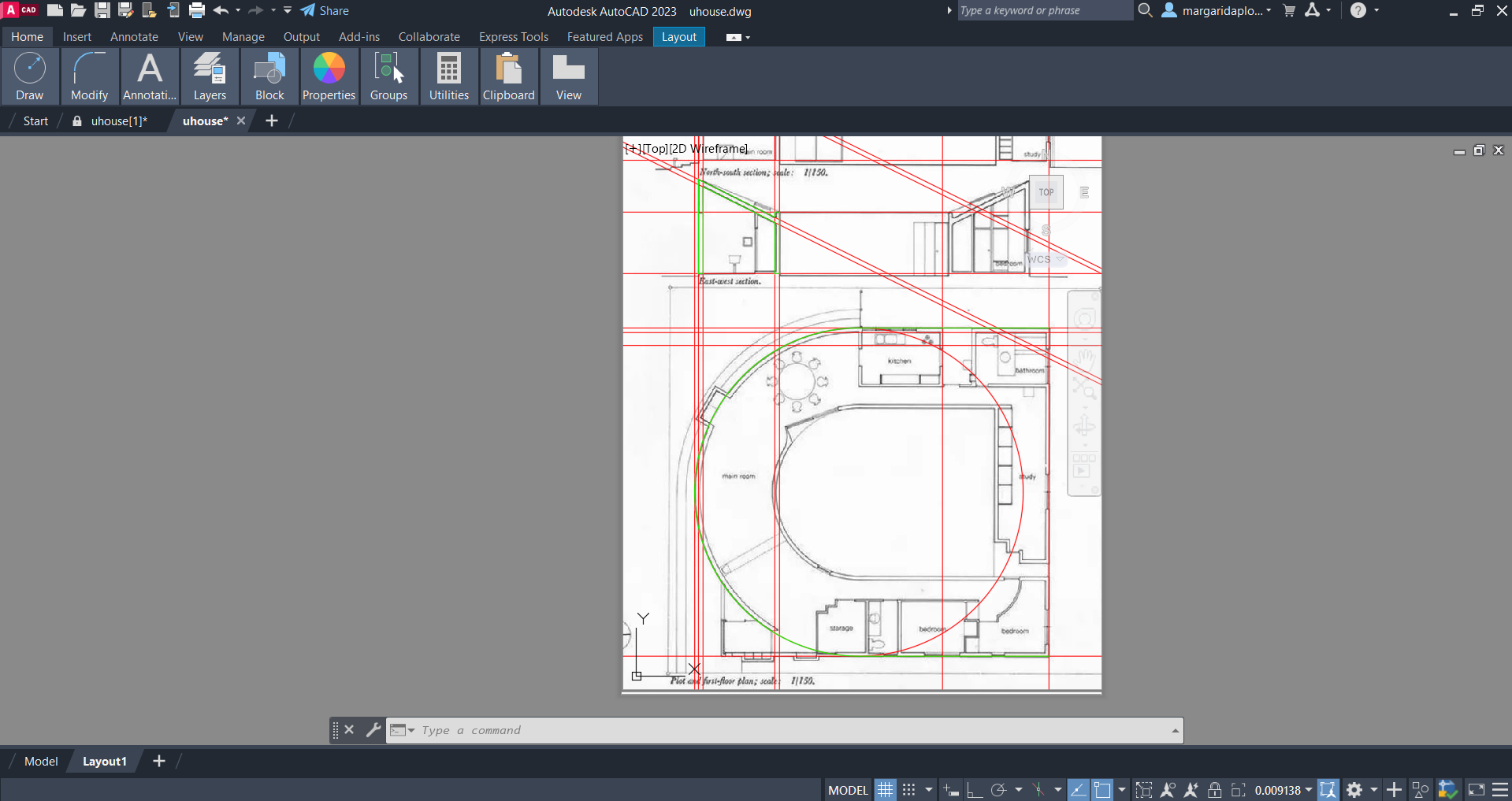Switch to the Model layout tab
Viewport: 1512px width, 801px height.
point(41,762)
